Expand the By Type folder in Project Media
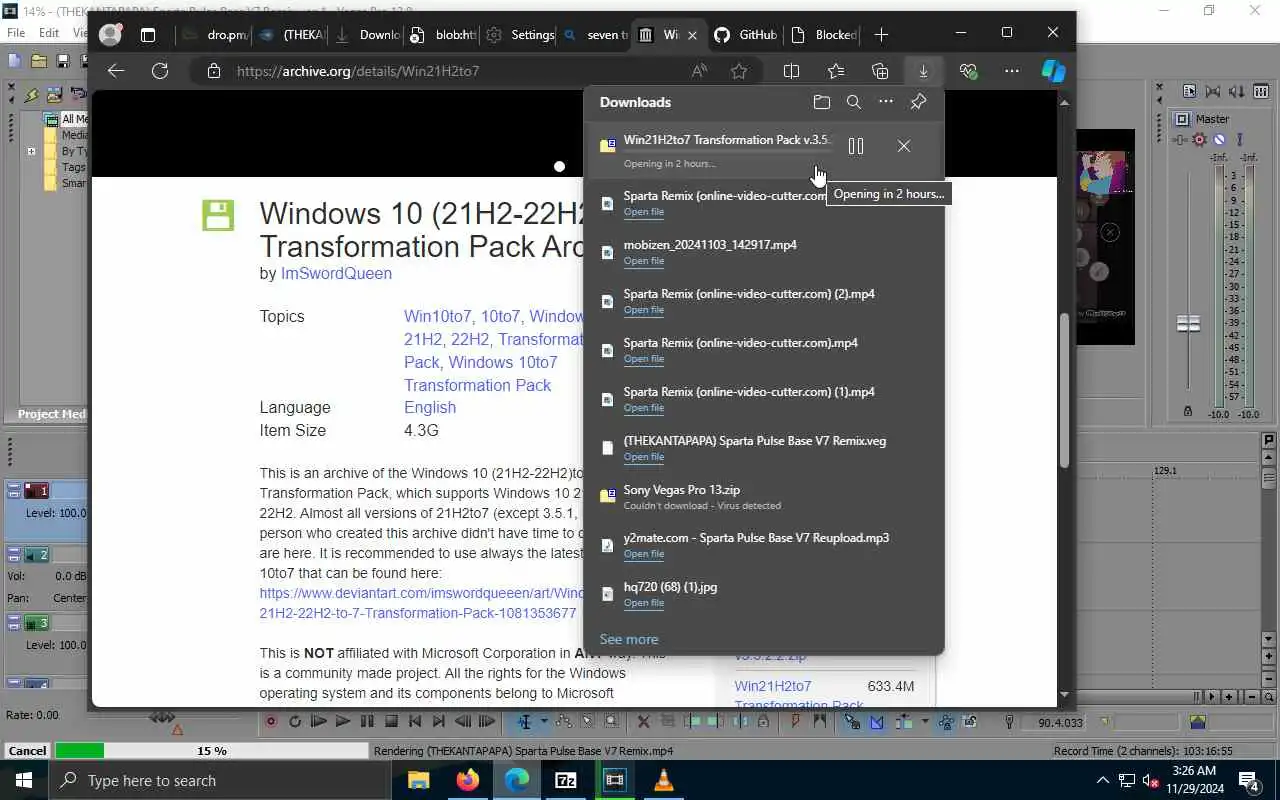Image resolution: width=1280 pixels, height=800 pixels. 31,152
